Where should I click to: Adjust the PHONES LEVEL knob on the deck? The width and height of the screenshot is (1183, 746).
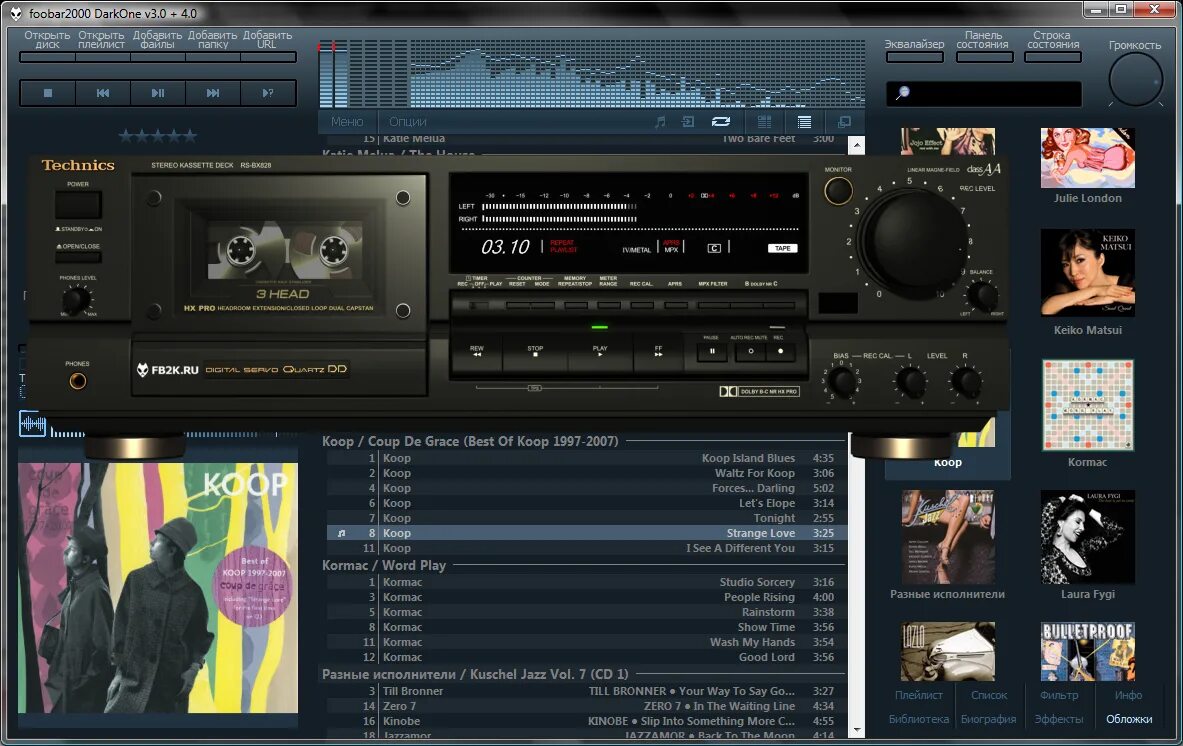(x=75, y=299)
